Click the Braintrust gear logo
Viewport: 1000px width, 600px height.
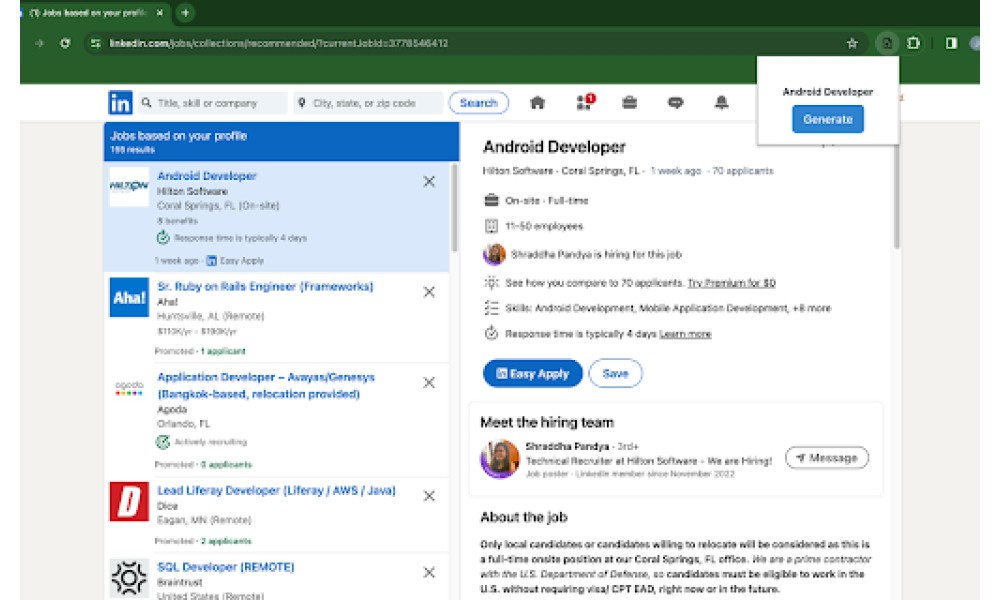[x=129, y=578]
